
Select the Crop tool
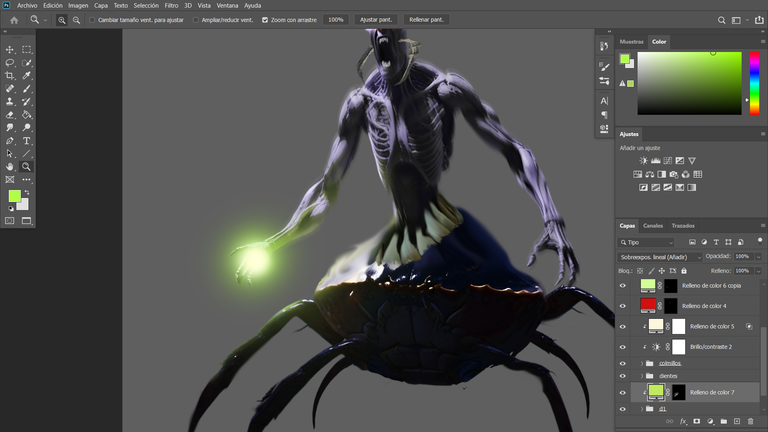pyautogui.click(x=10, y=75)
